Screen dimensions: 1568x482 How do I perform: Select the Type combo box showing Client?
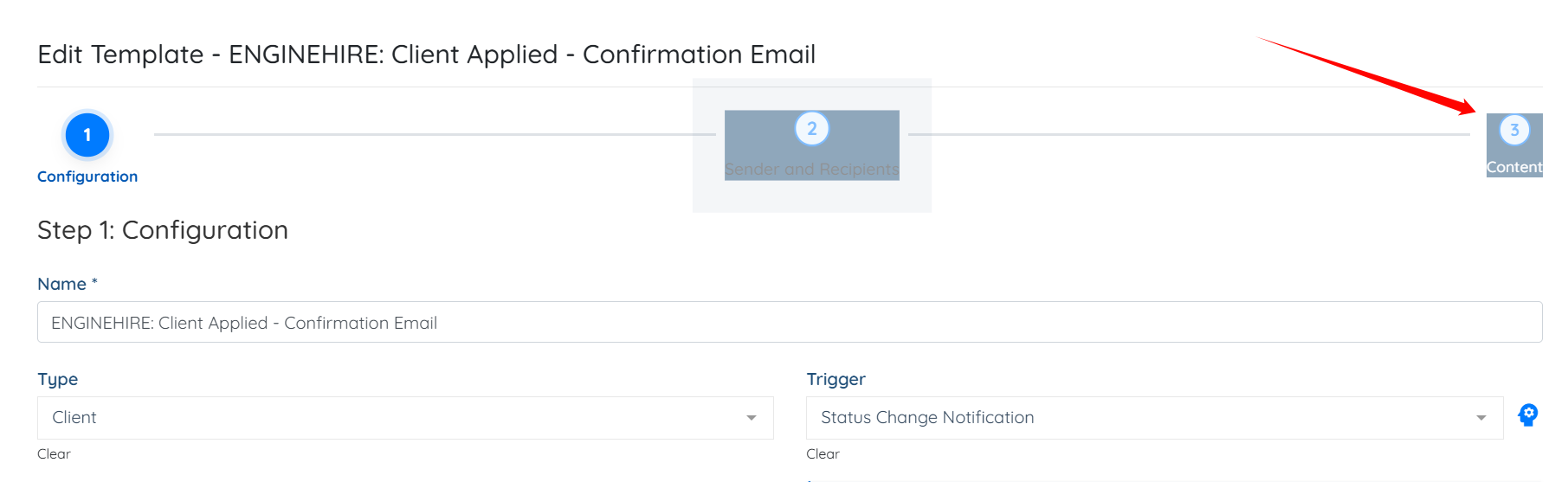coord(390,418)
